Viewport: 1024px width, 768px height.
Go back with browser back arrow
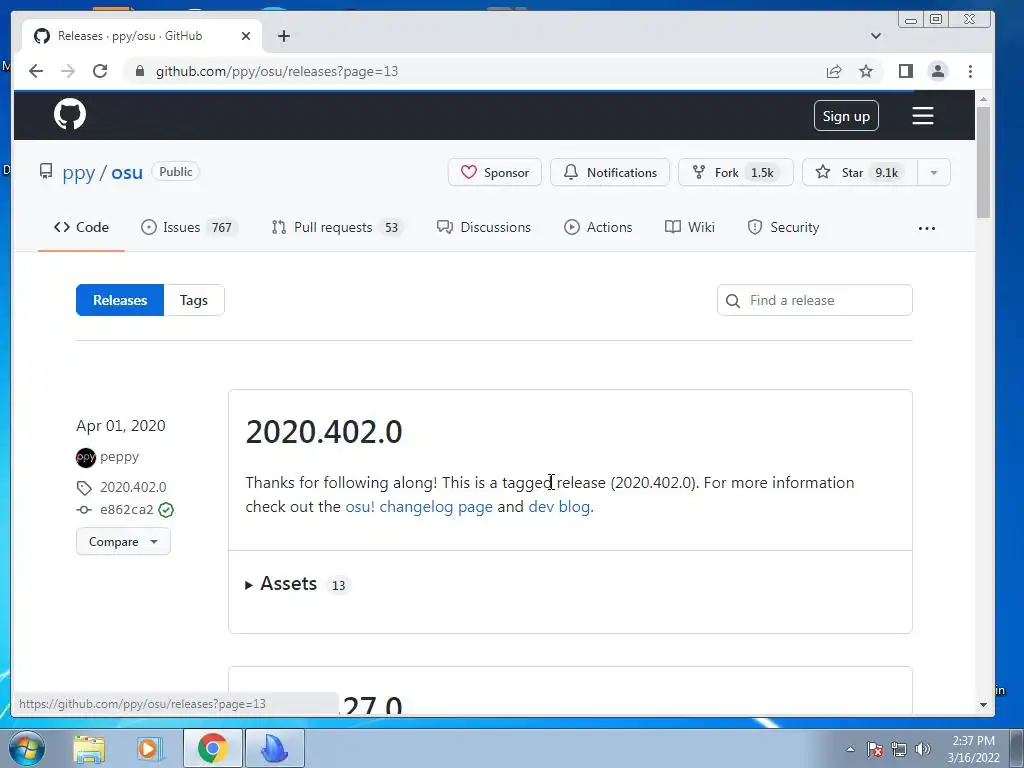coord(36,71)
